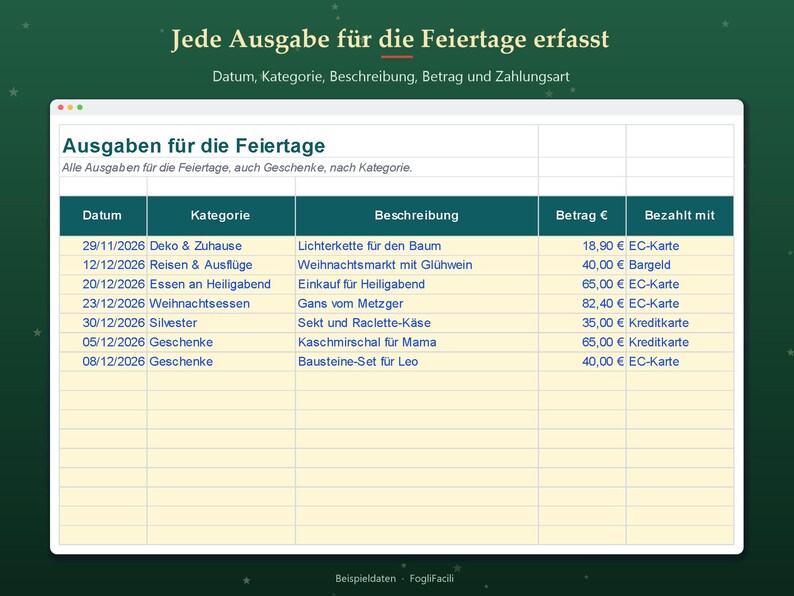
Task: Select date cell 20/12/2026
Action: click(103, 284)
